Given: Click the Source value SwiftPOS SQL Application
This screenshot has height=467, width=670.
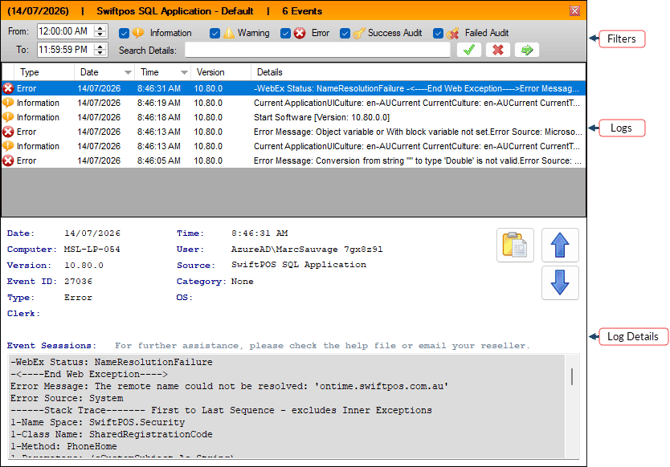Looking at the screenshot, I should click(x=299, y=265).
